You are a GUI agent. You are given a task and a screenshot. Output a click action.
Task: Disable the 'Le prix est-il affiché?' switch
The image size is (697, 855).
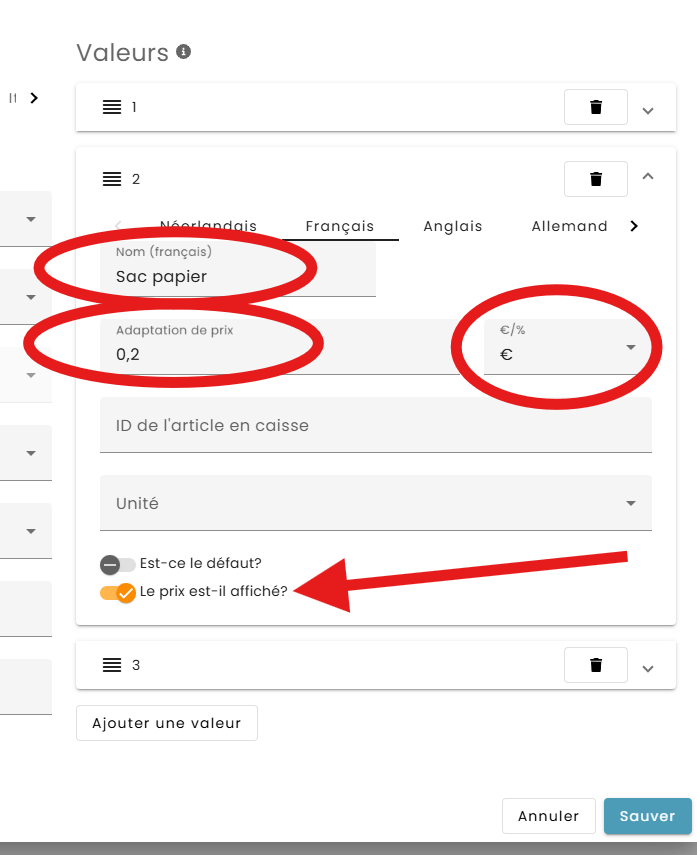117,593
